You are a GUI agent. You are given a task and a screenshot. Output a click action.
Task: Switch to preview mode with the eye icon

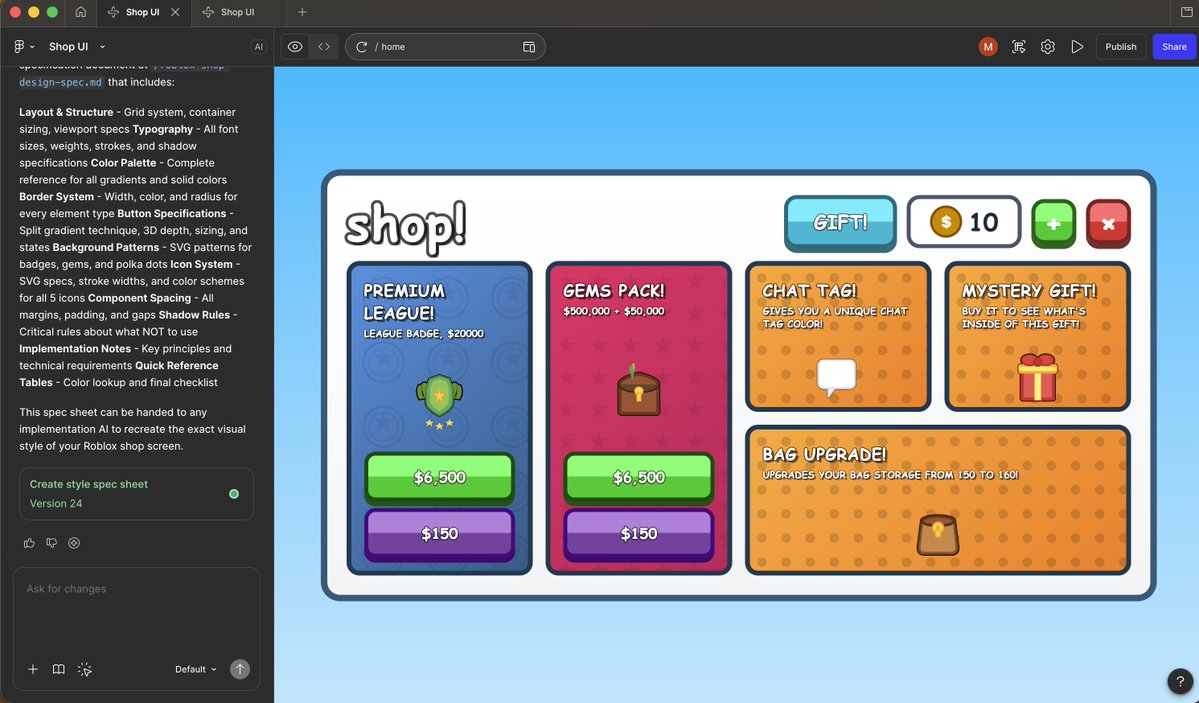295,47
